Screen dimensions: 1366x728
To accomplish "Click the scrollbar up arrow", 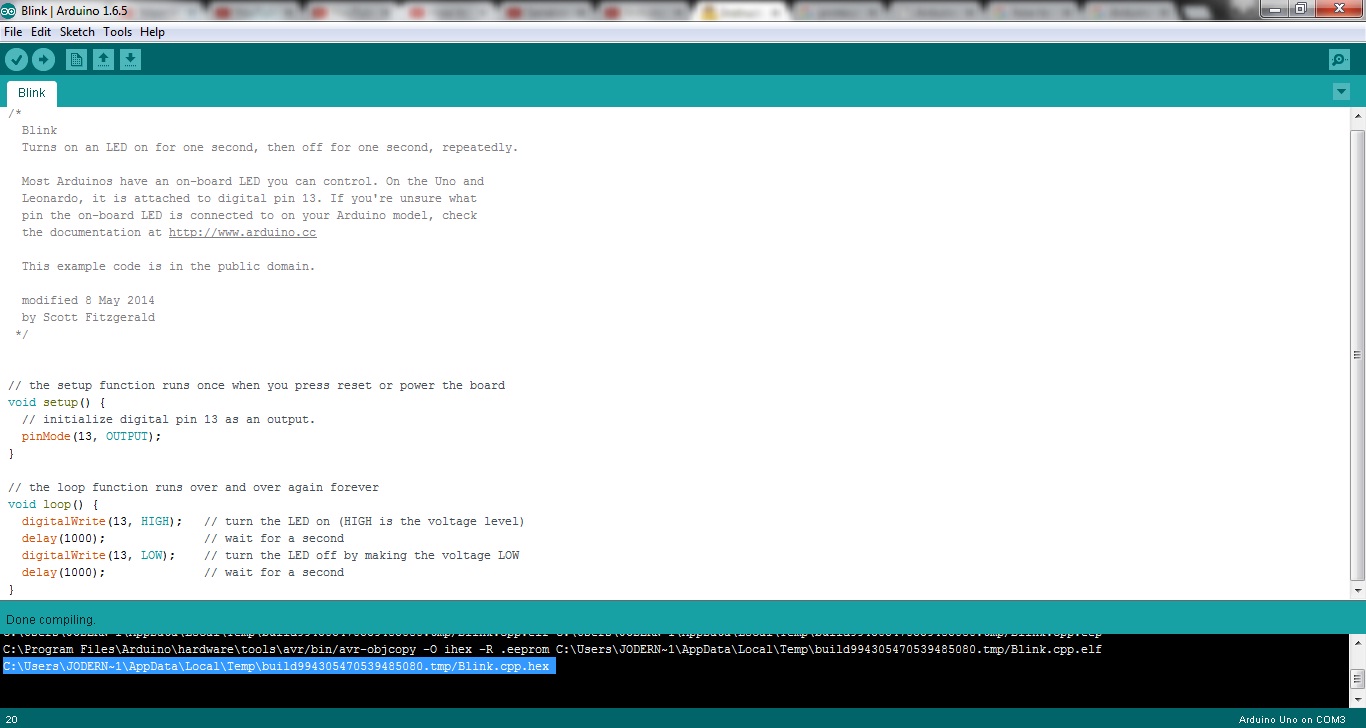I will pos(1357,115).
